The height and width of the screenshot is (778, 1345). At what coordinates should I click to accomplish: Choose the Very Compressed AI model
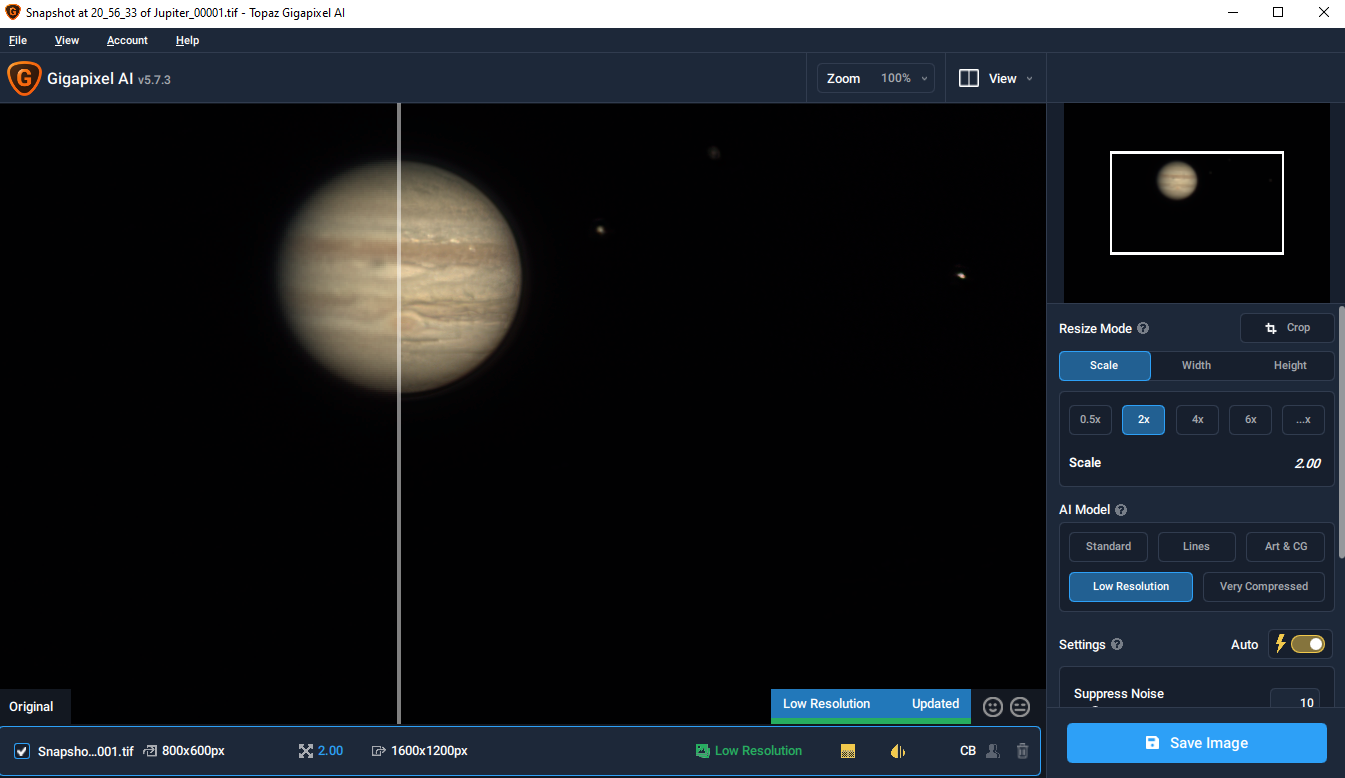pyautogui.click(x=1264, y=587)
